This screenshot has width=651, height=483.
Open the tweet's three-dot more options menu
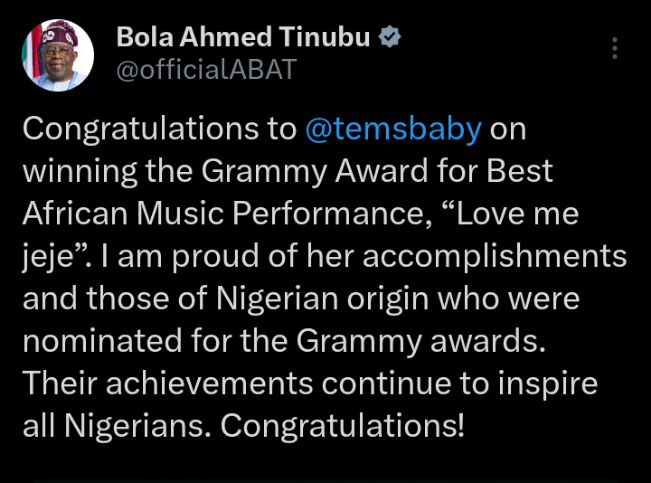[x=615, y=49]
